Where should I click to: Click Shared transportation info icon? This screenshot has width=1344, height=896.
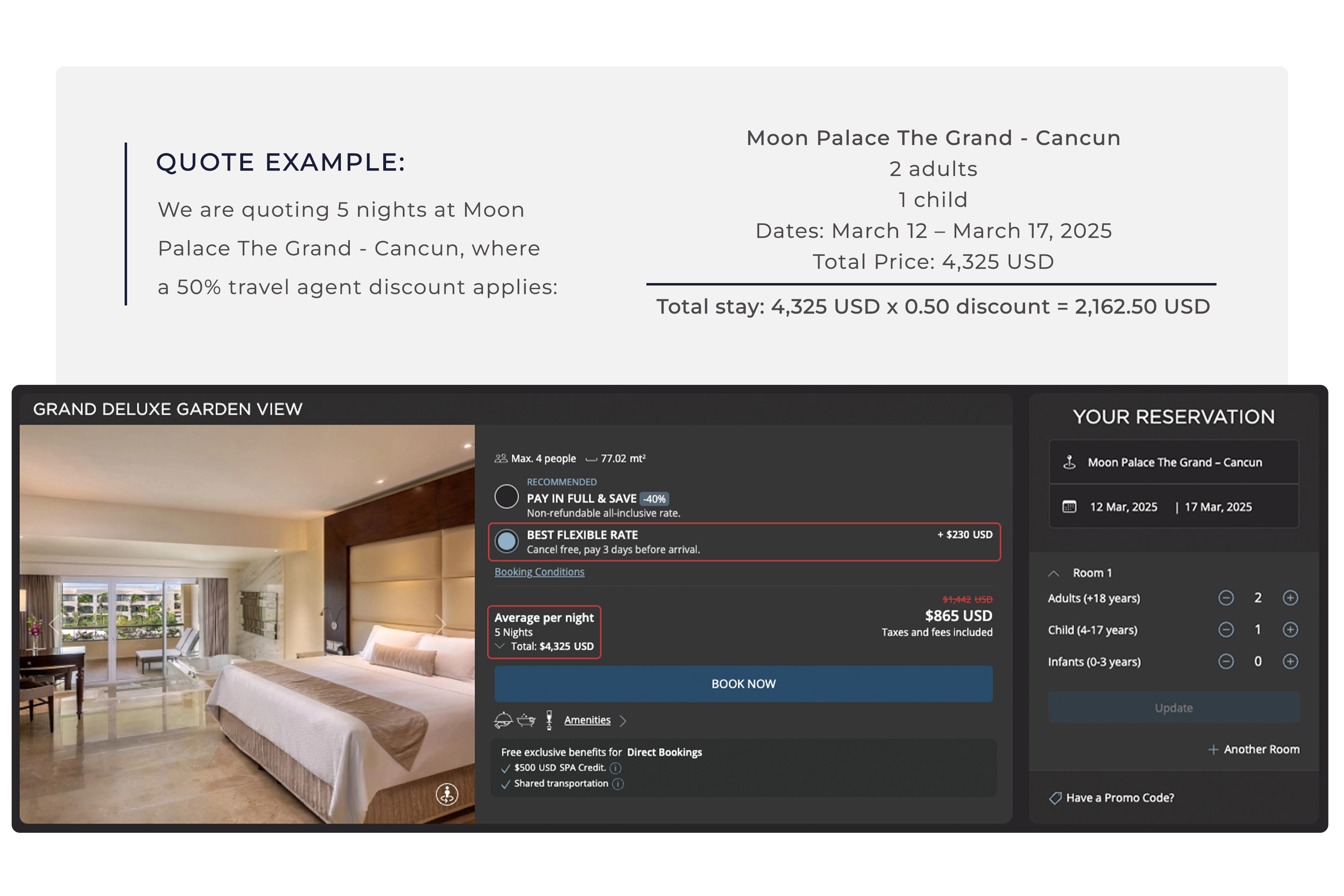[x=618, y=784]
